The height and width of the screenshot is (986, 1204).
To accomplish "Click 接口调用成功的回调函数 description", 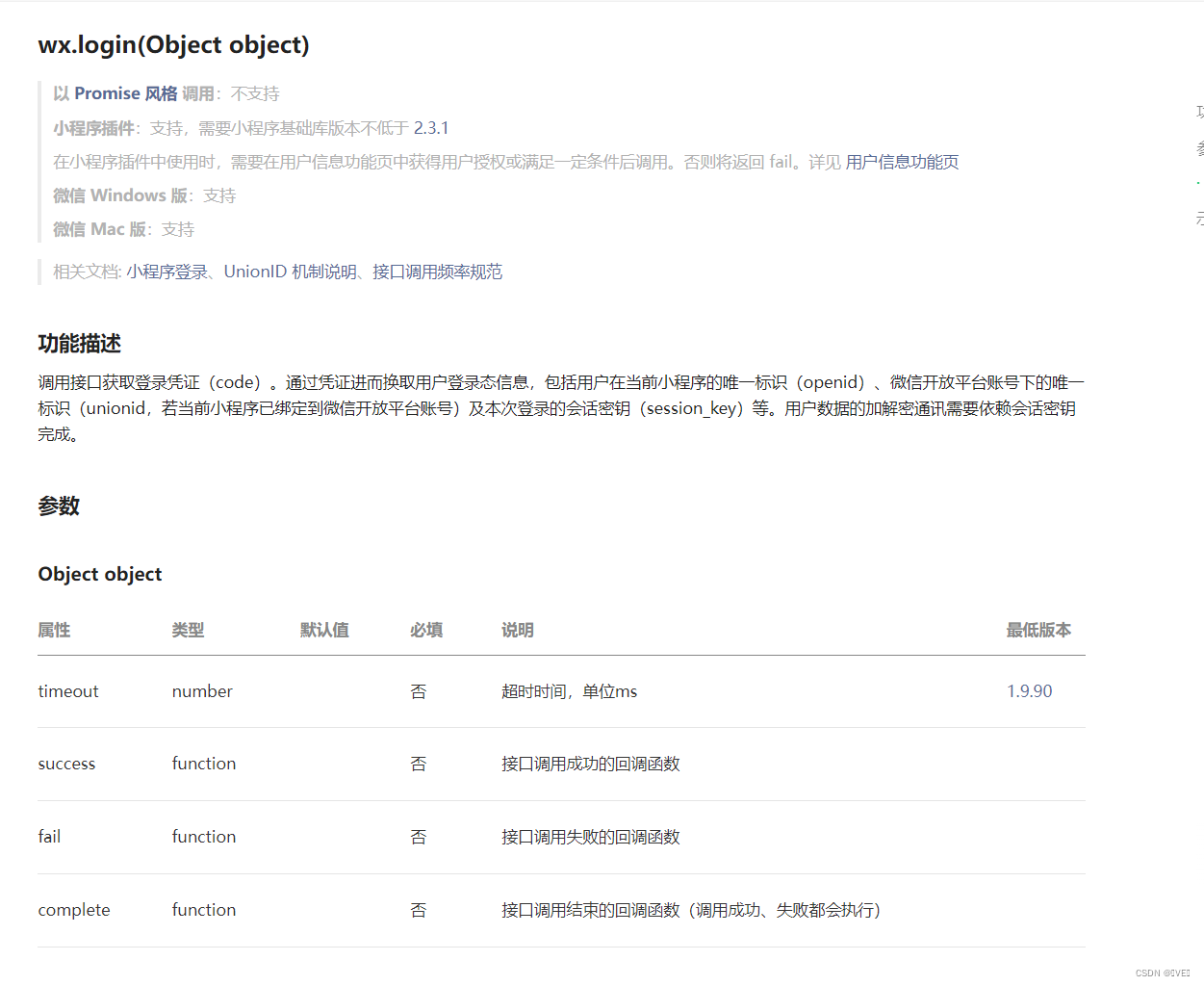I will 591,764.
